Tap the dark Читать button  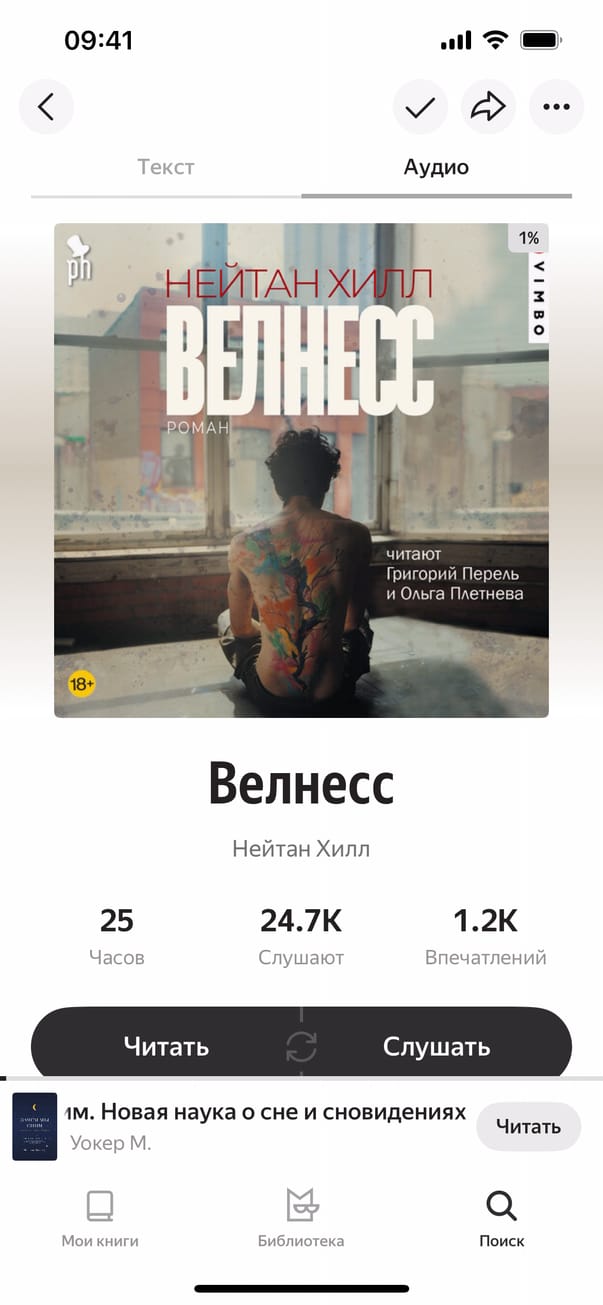point(166,1047)
